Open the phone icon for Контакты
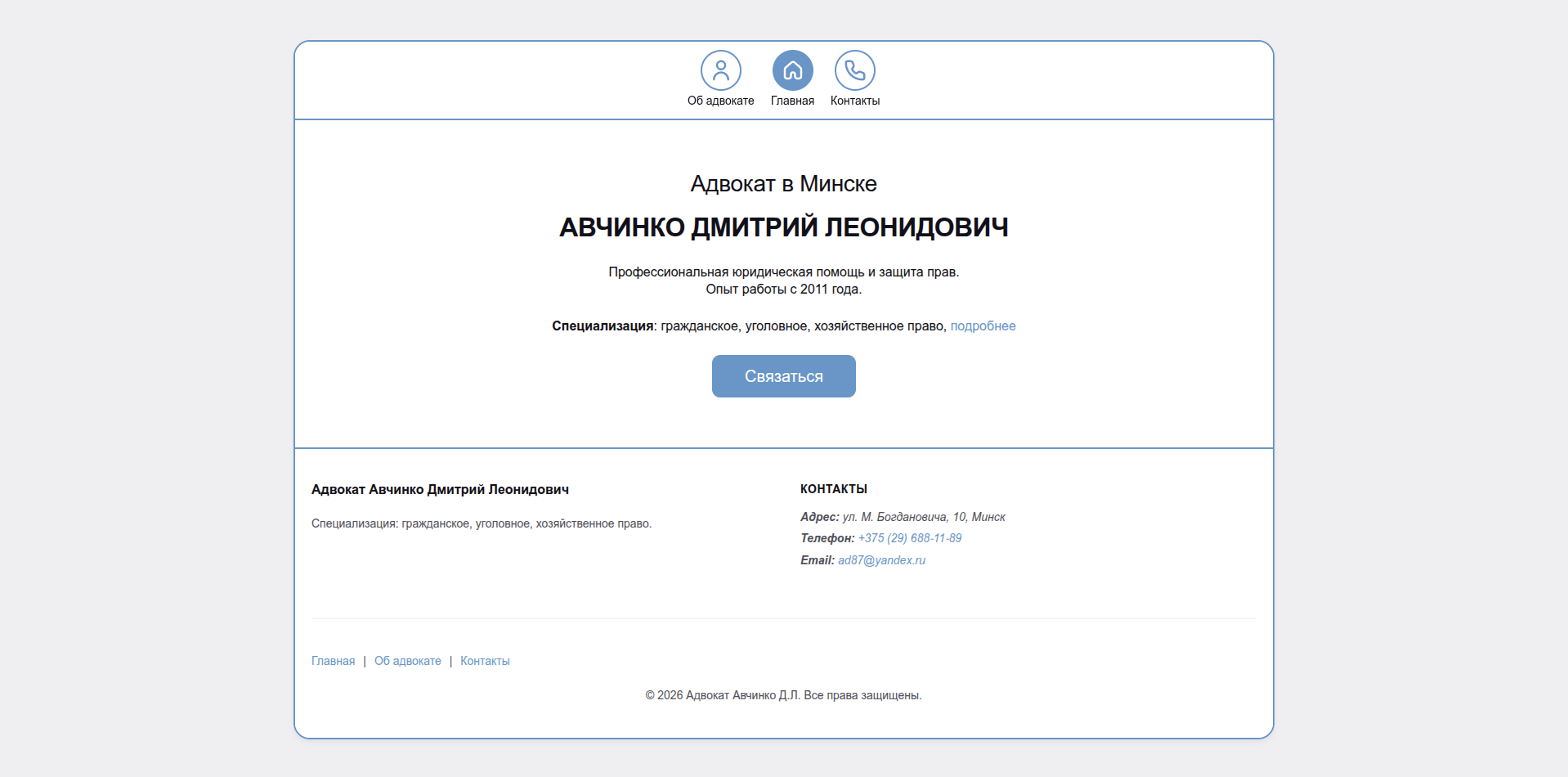Viewport: 1568px width, 777px height. (855, 70)
